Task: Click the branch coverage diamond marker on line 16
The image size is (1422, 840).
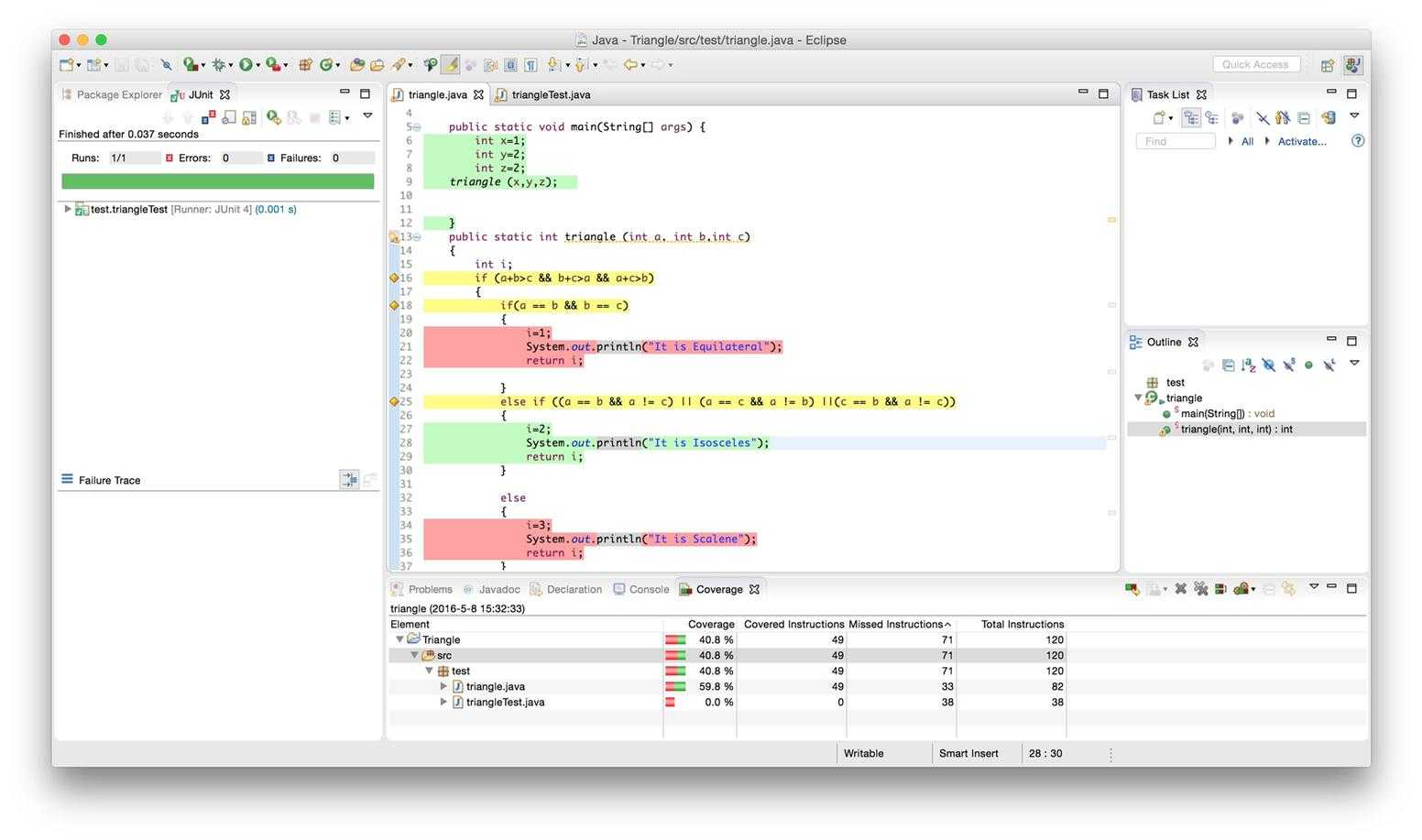Action: (x=394, y=278)
